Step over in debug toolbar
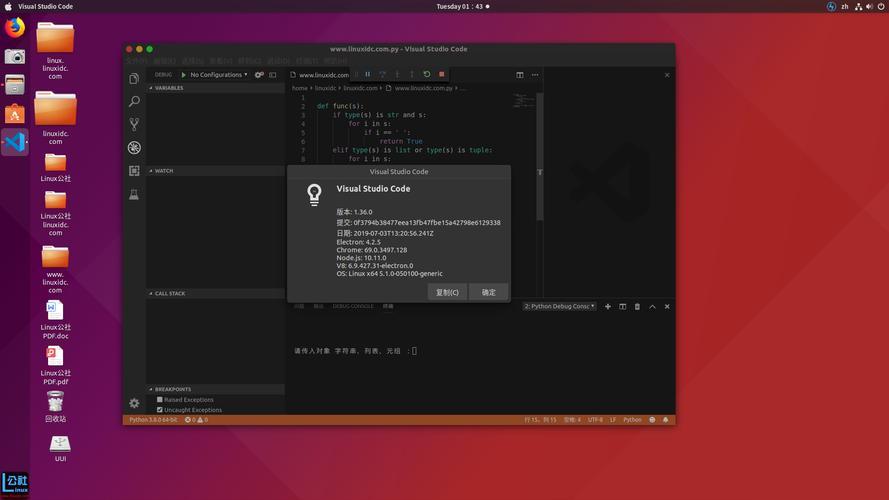This screenshot has height=500, width=889. tap(382, 74)
